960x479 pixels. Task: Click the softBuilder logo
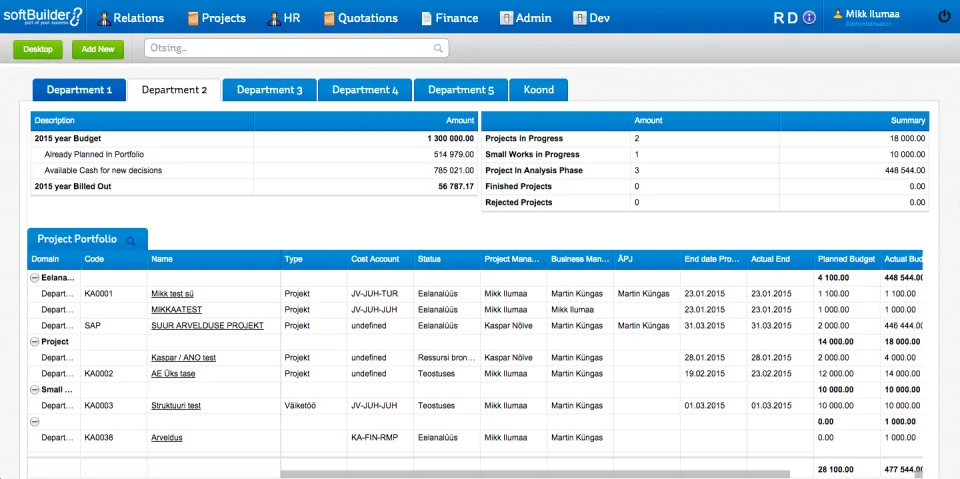point(42,17)
